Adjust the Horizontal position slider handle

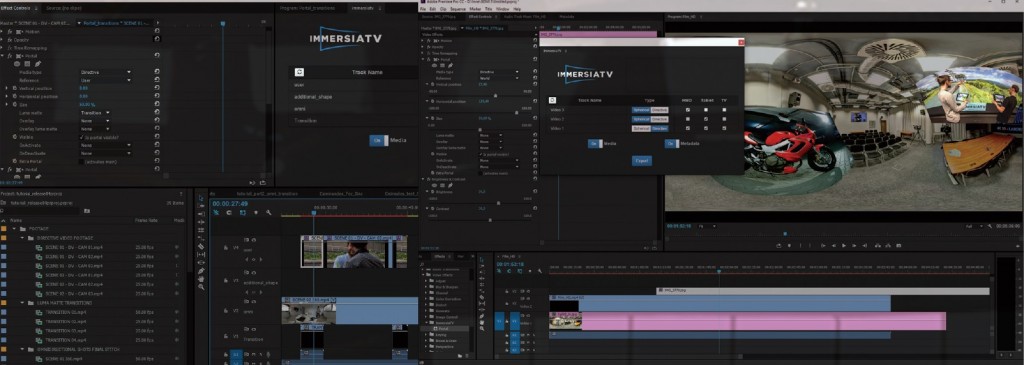pos(517,112)
